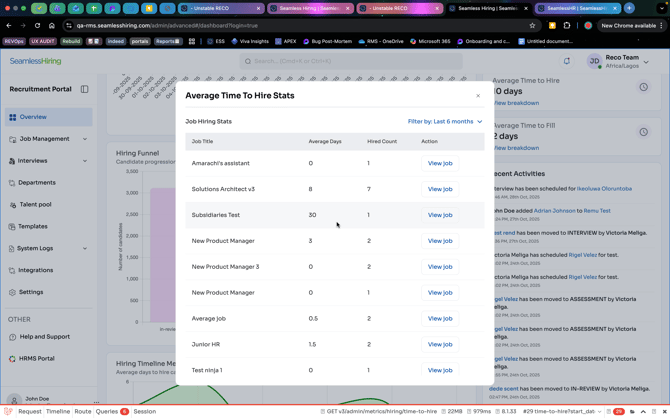Open the Filter by Last 6 months dropdown
The width and height of the screenshot is (670, 418).
444,122
